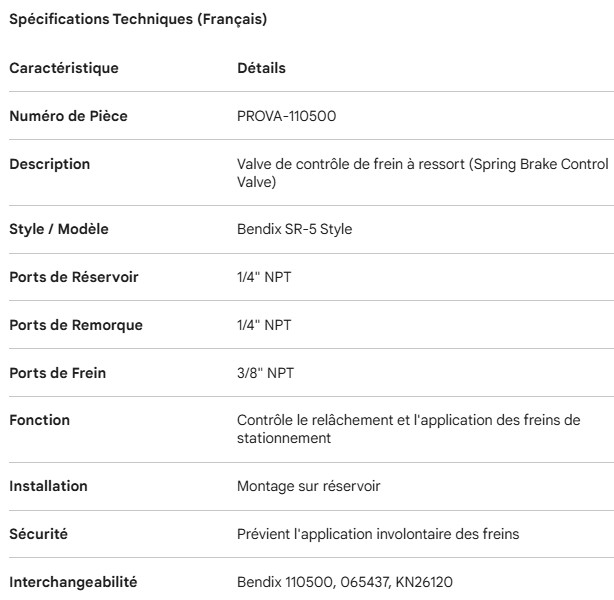614x600 pixels.
Task: Select the Style / Modèle row label
Action: 58,229
